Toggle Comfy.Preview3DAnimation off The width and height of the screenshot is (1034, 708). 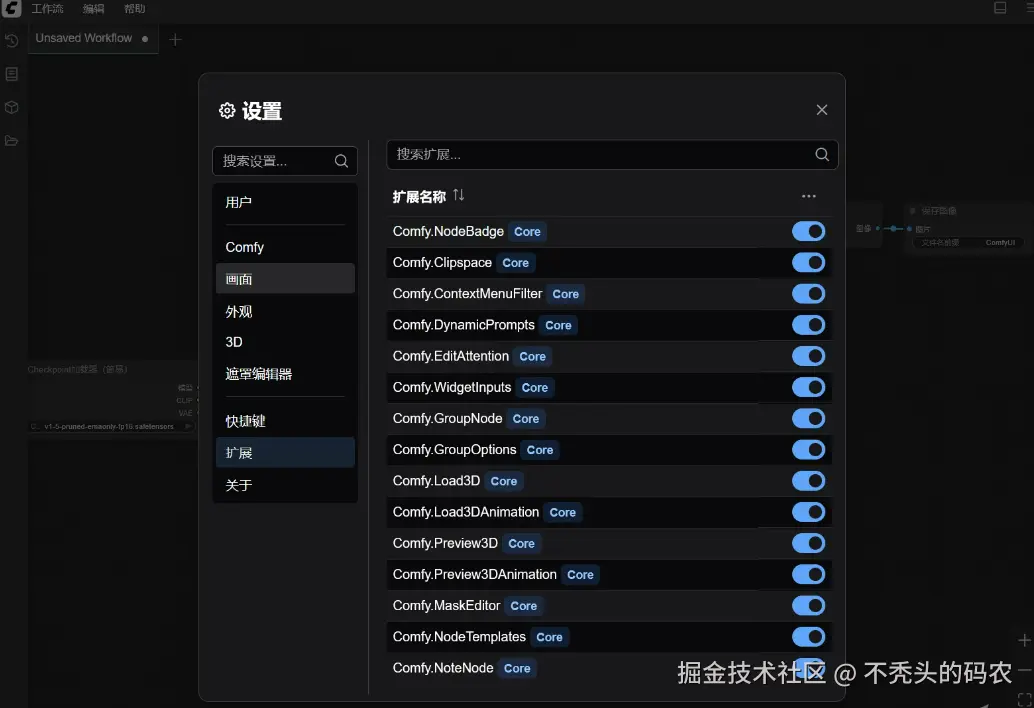(808, 574)
